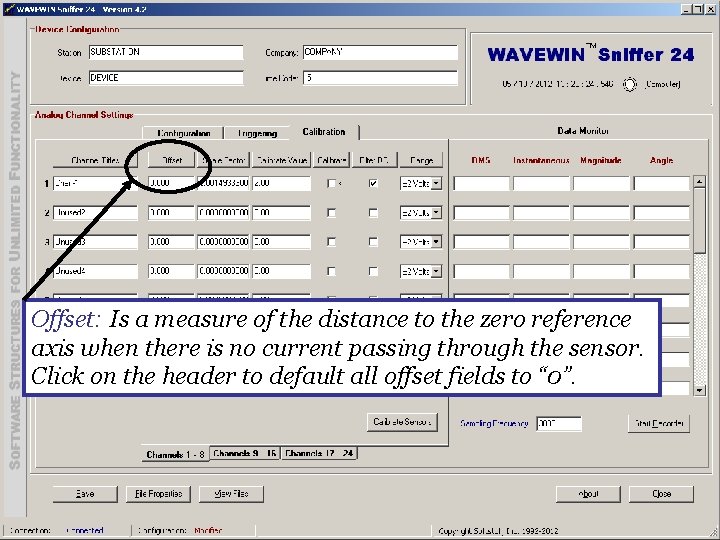Click the Range column header button
This screenshot has width=720, height=540.
[421, 160]
